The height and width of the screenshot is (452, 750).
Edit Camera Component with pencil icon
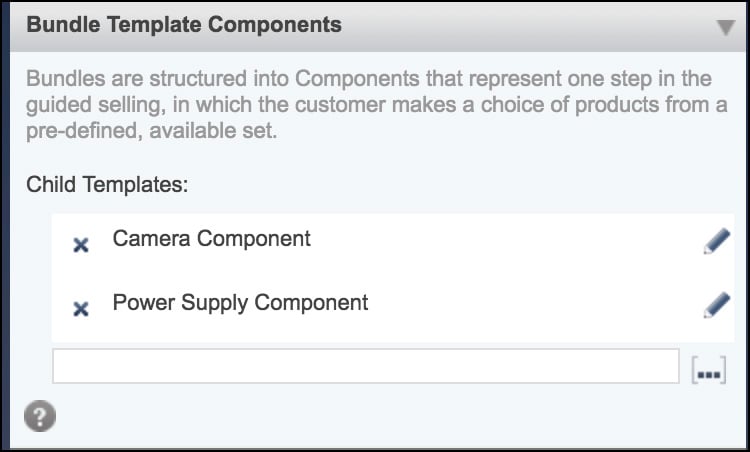pos(716,241)
